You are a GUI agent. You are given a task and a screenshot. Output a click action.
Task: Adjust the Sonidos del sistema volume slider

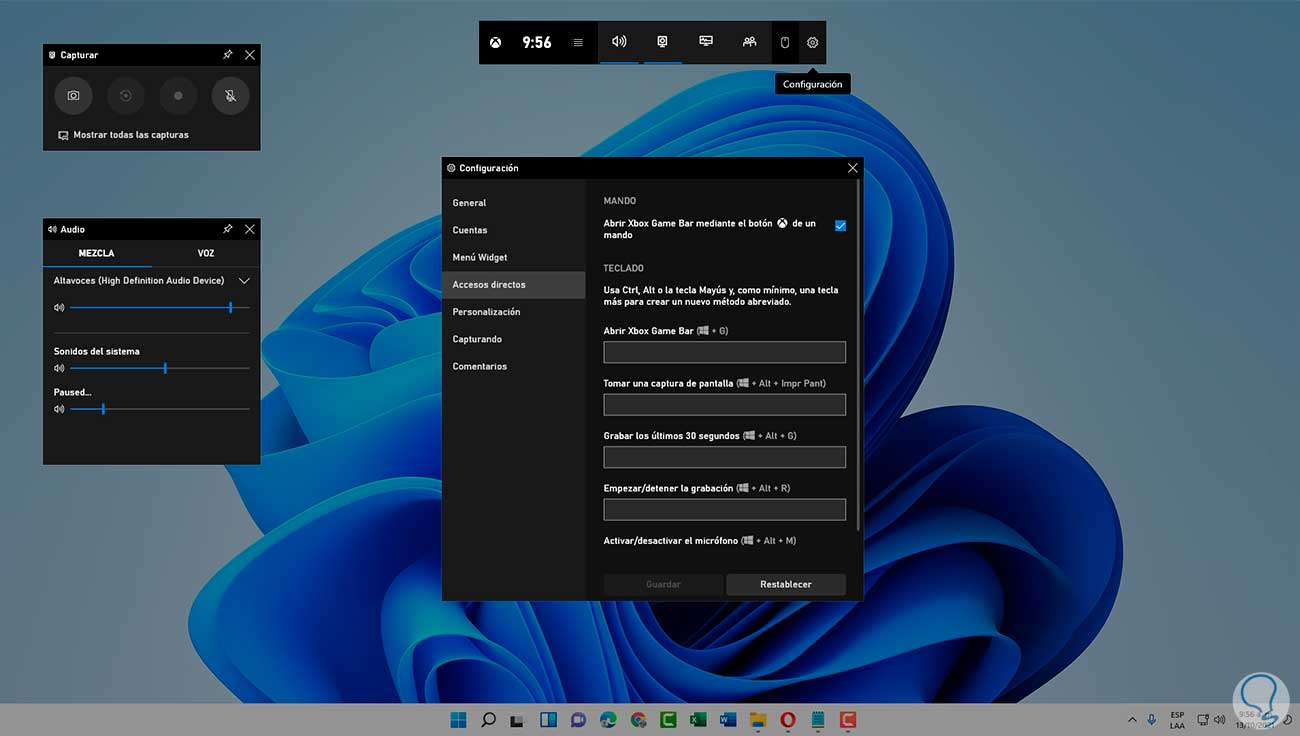coord(160,368)
